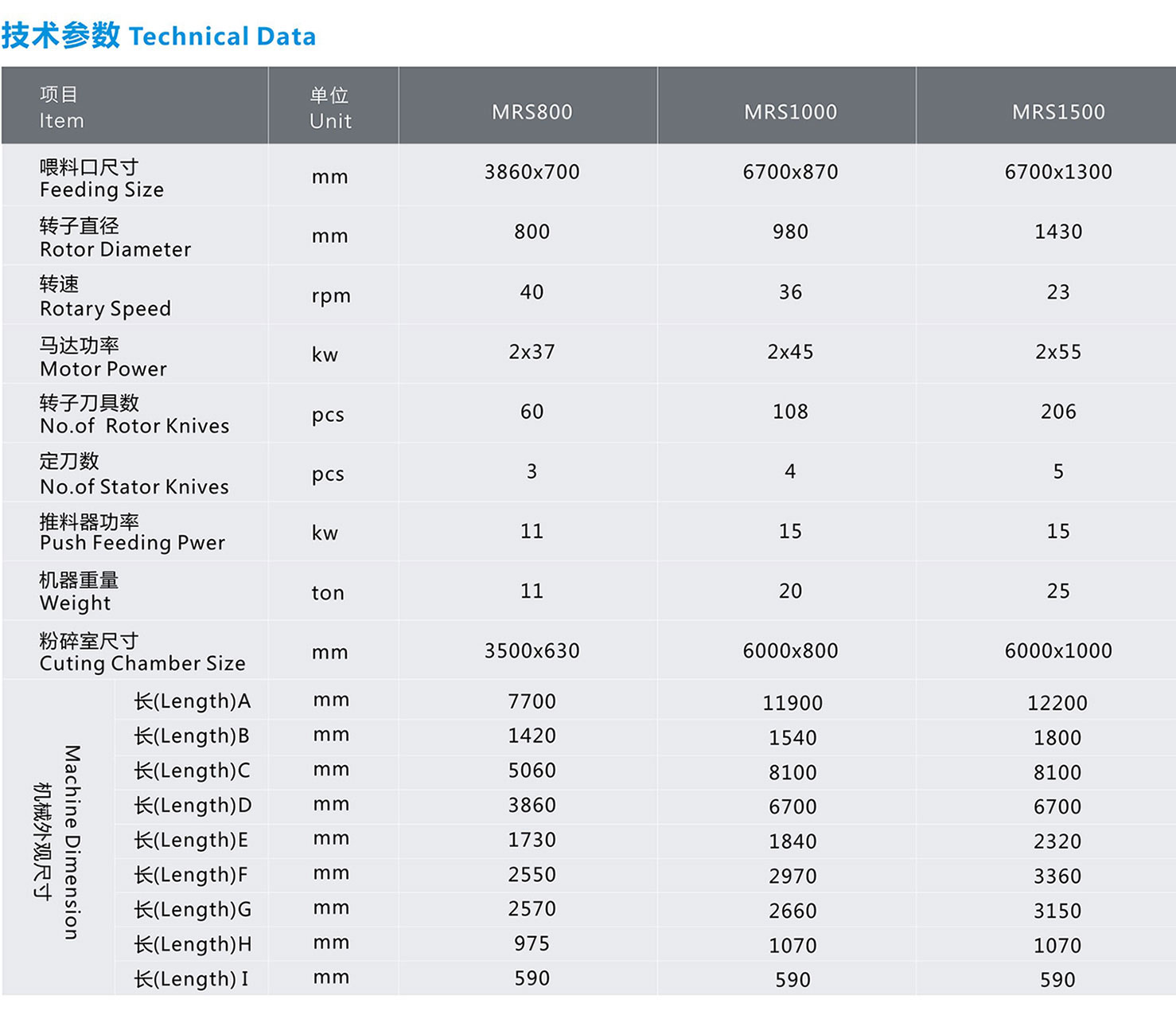The image size is (1176, 1011).
Task: Select the 2x55 motor power value
Action: pos(1057,352)
